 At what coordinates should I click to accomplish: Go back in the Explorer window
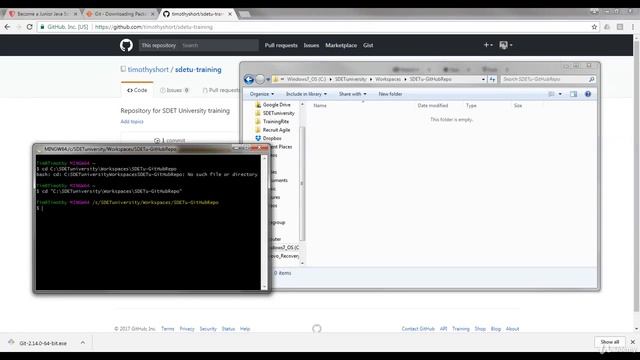[x=249, y=79]
